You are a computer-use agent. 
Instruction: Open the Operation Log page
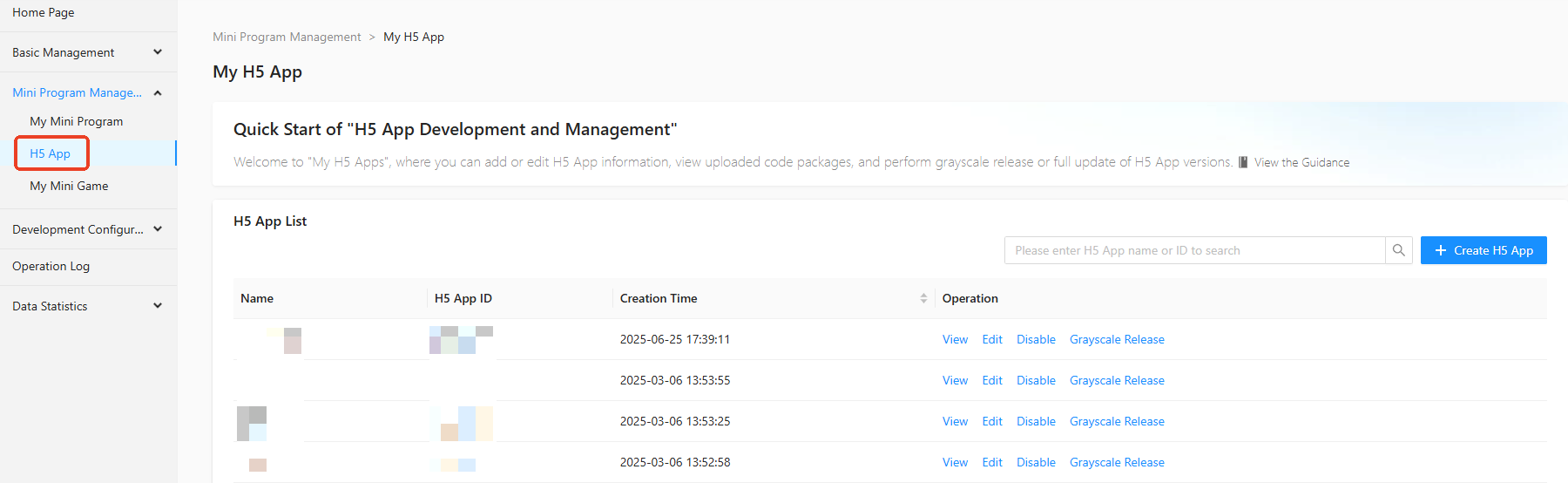[51, 266]
